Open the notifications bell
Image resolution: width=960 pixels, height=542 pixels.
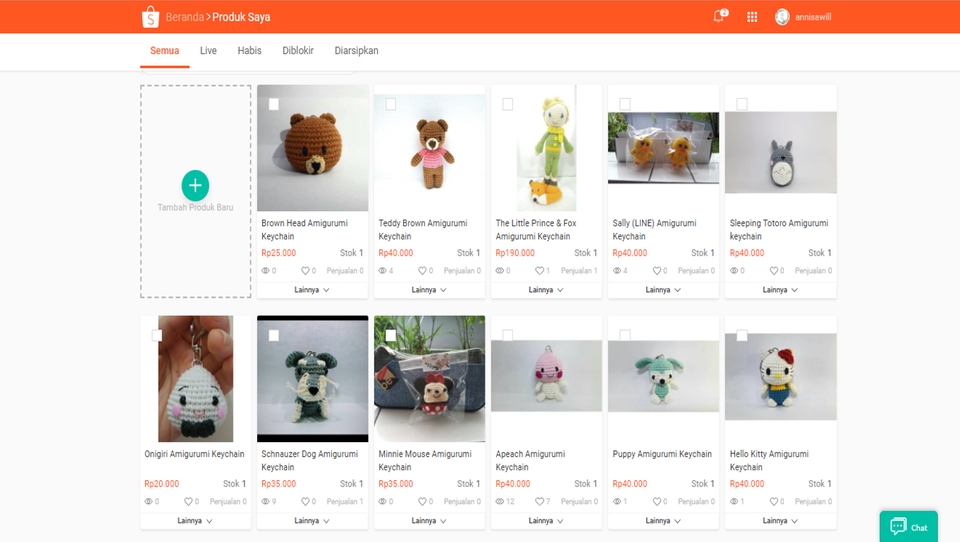719,17
